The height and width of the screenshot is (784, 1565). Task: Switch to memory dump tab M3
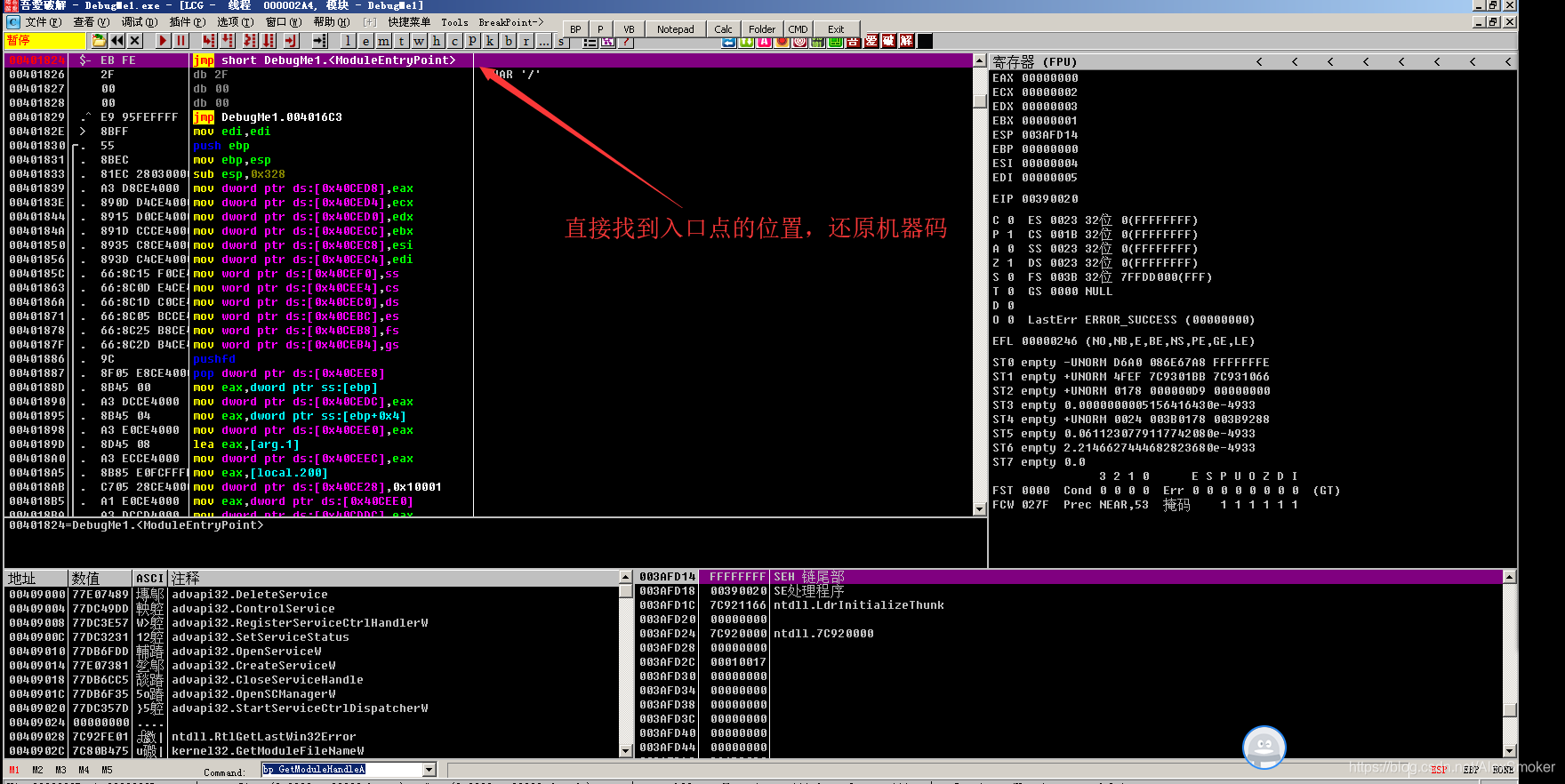[x=60, y=770]
